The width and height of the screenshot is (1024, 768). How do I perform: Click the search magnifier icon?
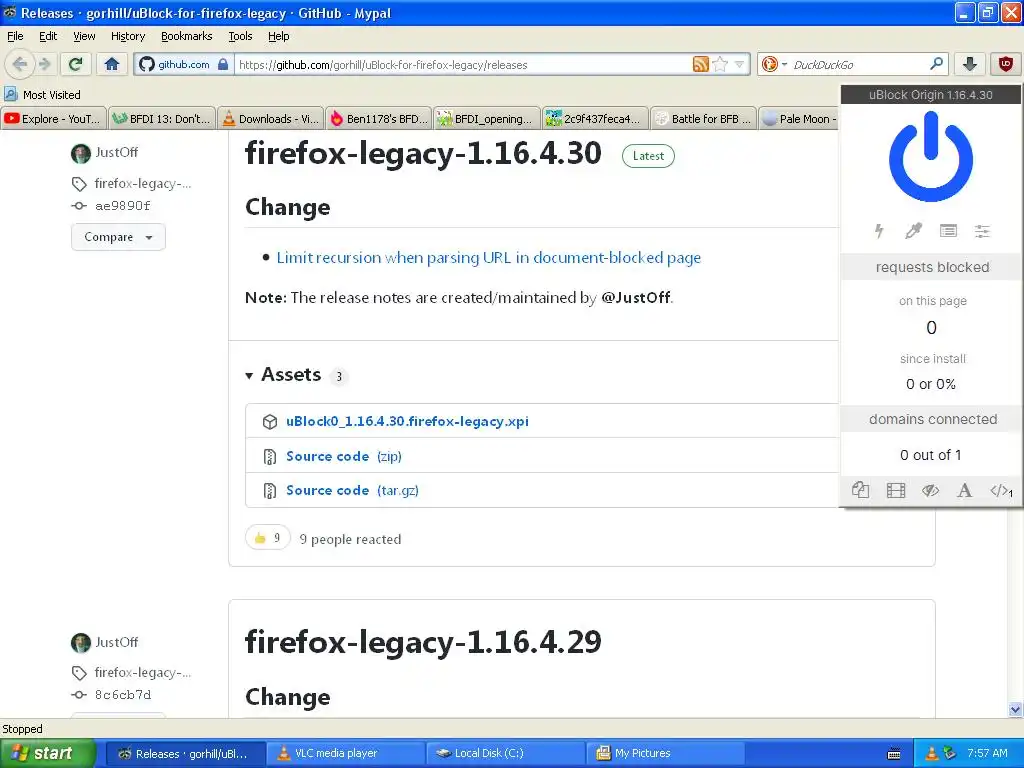click(936, 64)
